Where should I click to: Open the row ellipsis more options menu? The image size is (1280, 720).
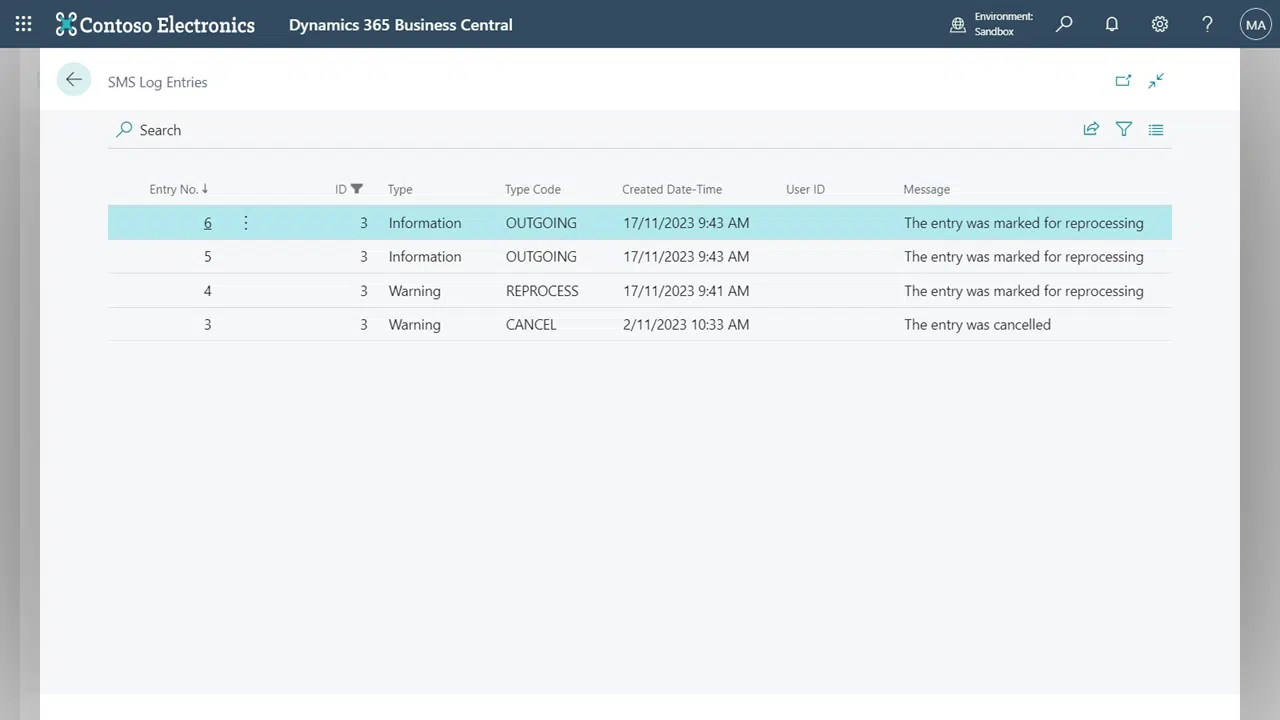point(245,222)
